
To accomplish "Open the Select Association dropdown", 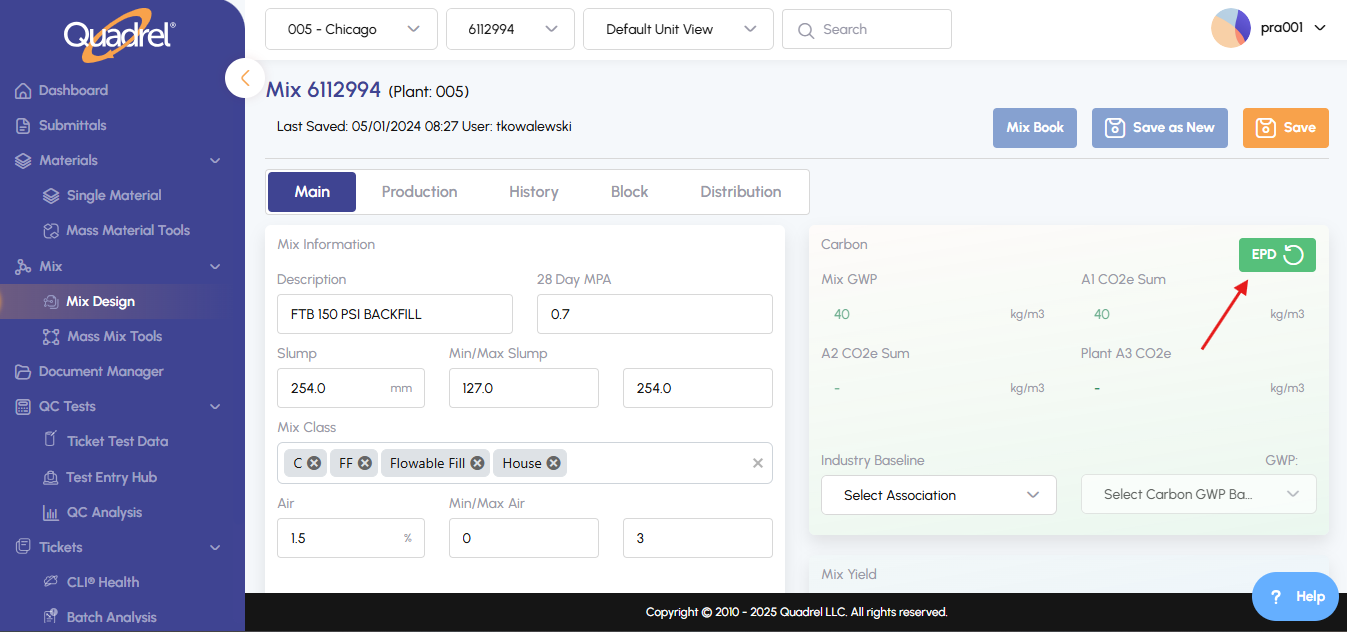I will click(939, 495).
